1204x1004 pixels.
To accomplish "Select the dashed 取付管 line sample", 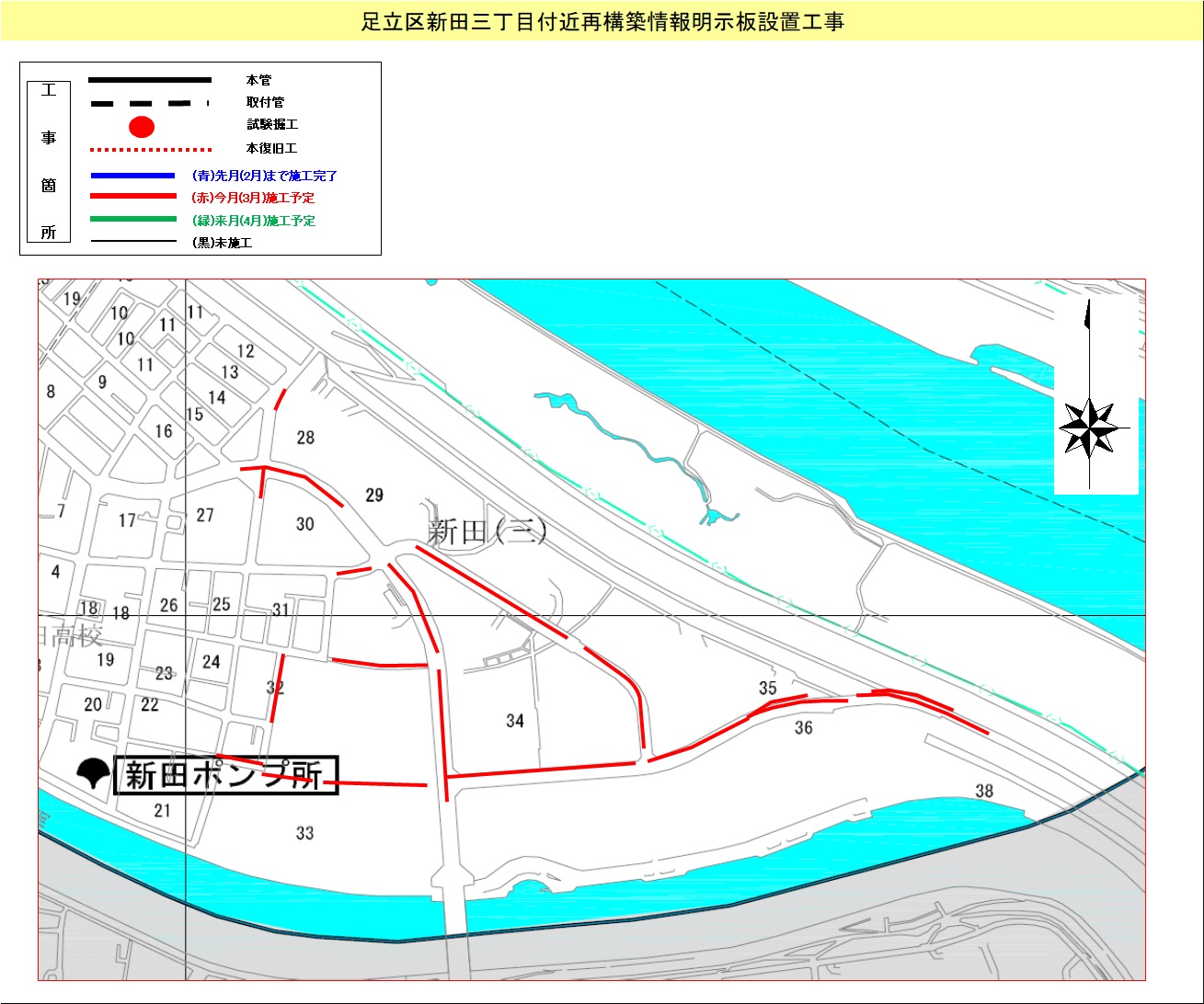I will click(x=150, y=104).
